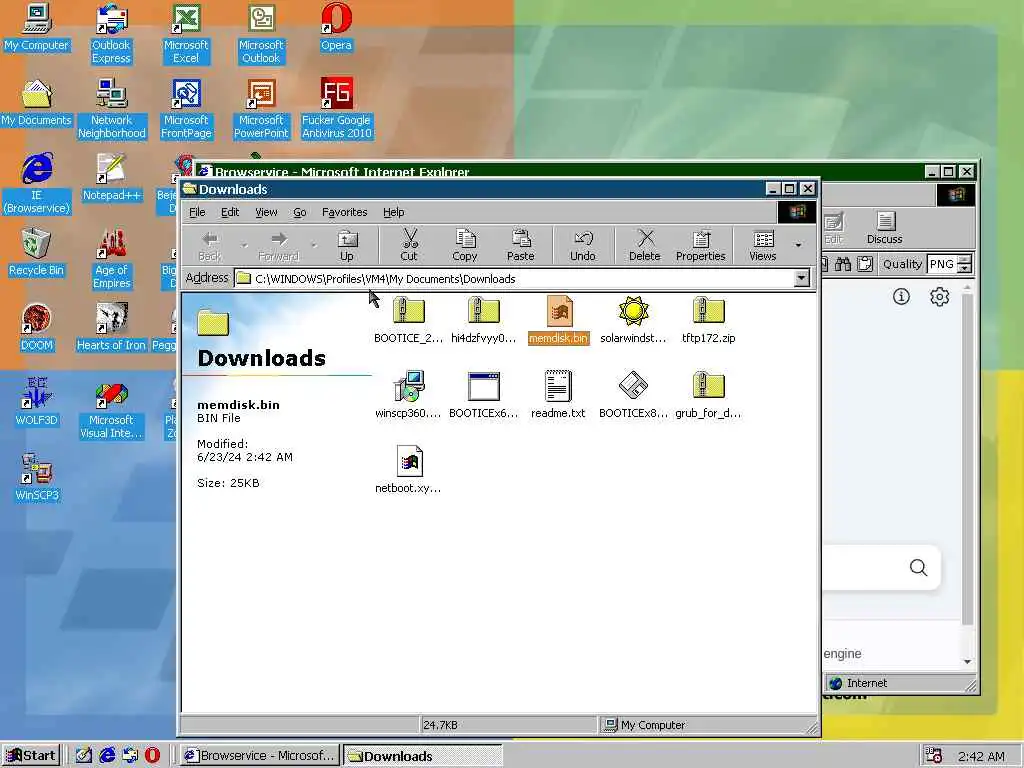Click the binoculars Find icon in Browservice

[x=842, y=264]
